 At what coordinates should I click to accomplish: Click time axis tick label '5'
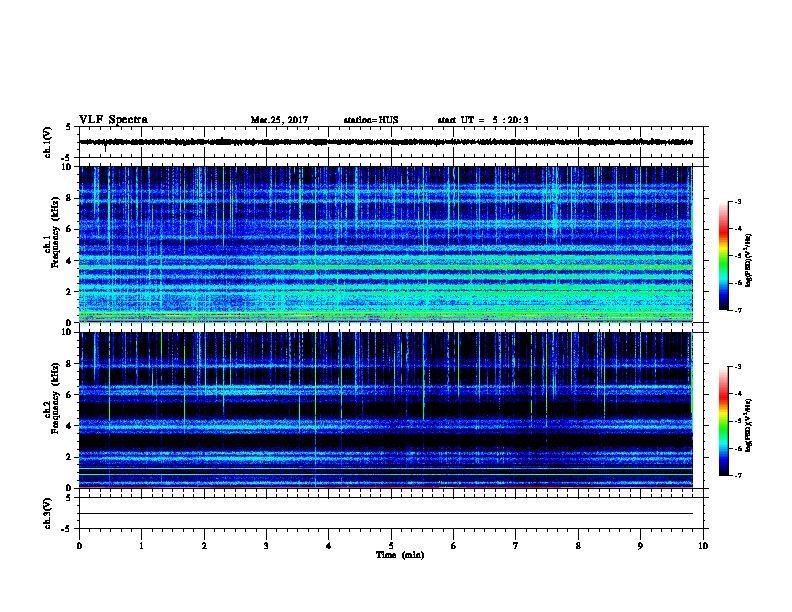point(391,546)
